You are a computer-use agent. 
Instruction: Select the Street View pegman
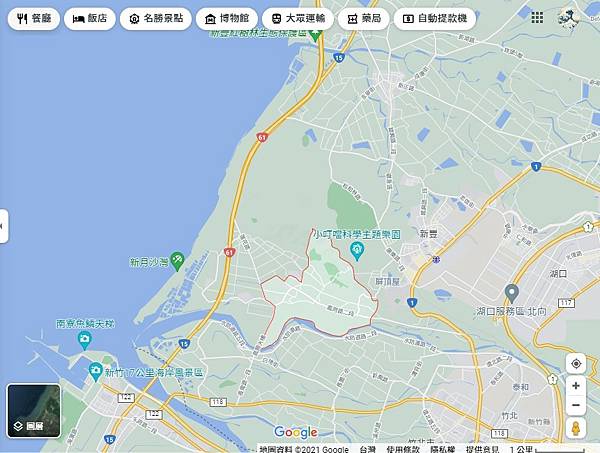pyautogui.click(x=576, y=428)
